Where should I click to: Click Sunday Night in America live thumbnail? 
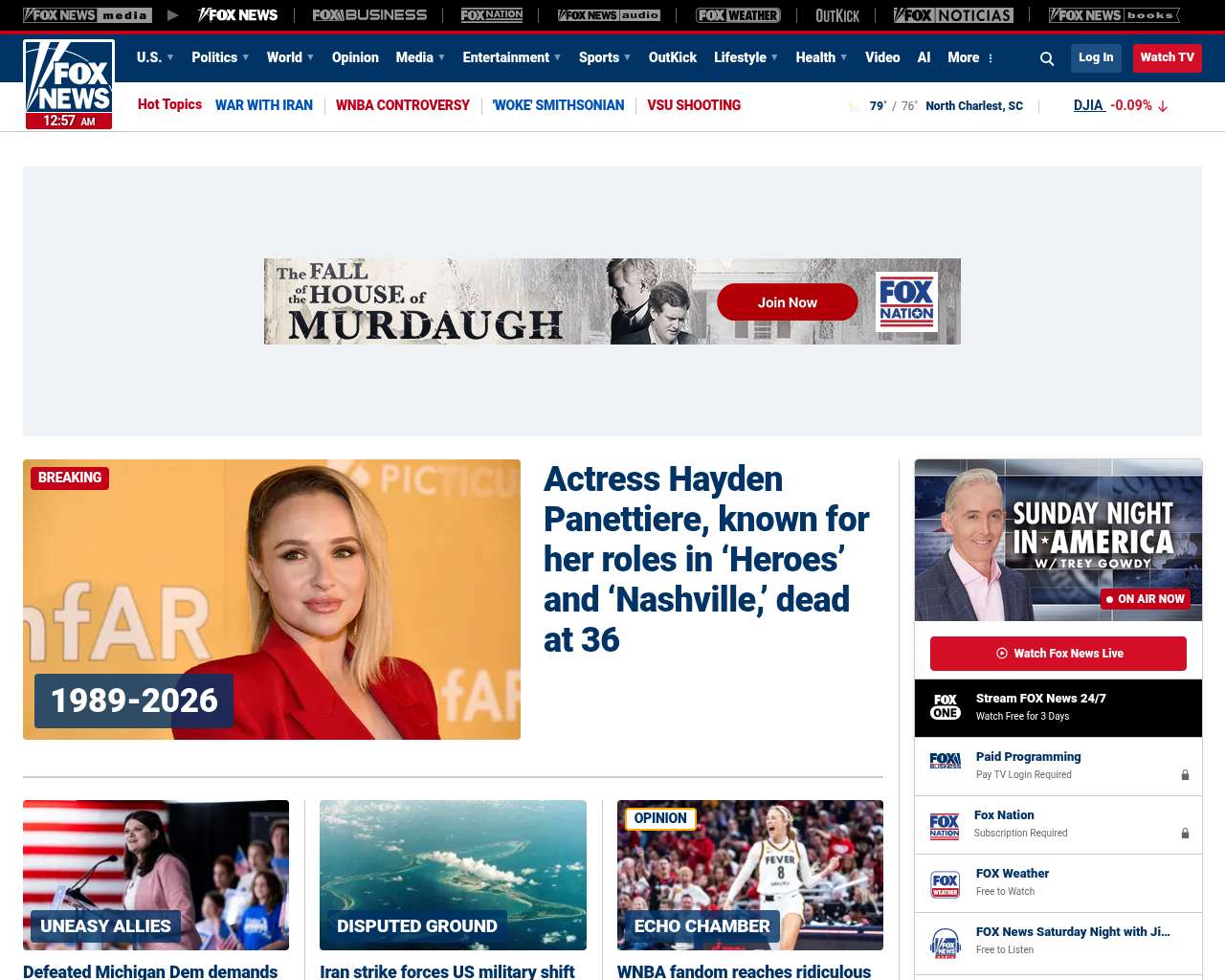[x=1058, y=540]
